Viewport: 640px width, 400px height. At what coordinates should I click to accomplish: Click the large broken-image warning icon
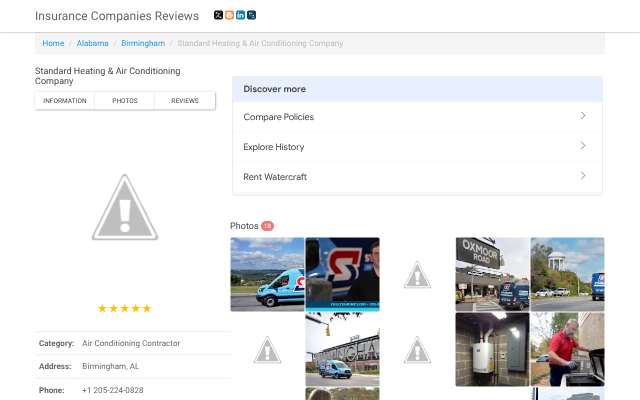click(125, 207)
